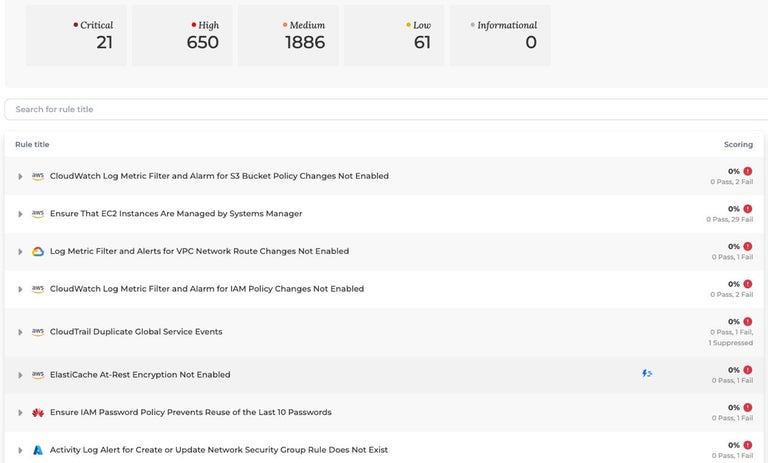Click Huawei icon beside IAM Password Policy rule

pos(38,412)
